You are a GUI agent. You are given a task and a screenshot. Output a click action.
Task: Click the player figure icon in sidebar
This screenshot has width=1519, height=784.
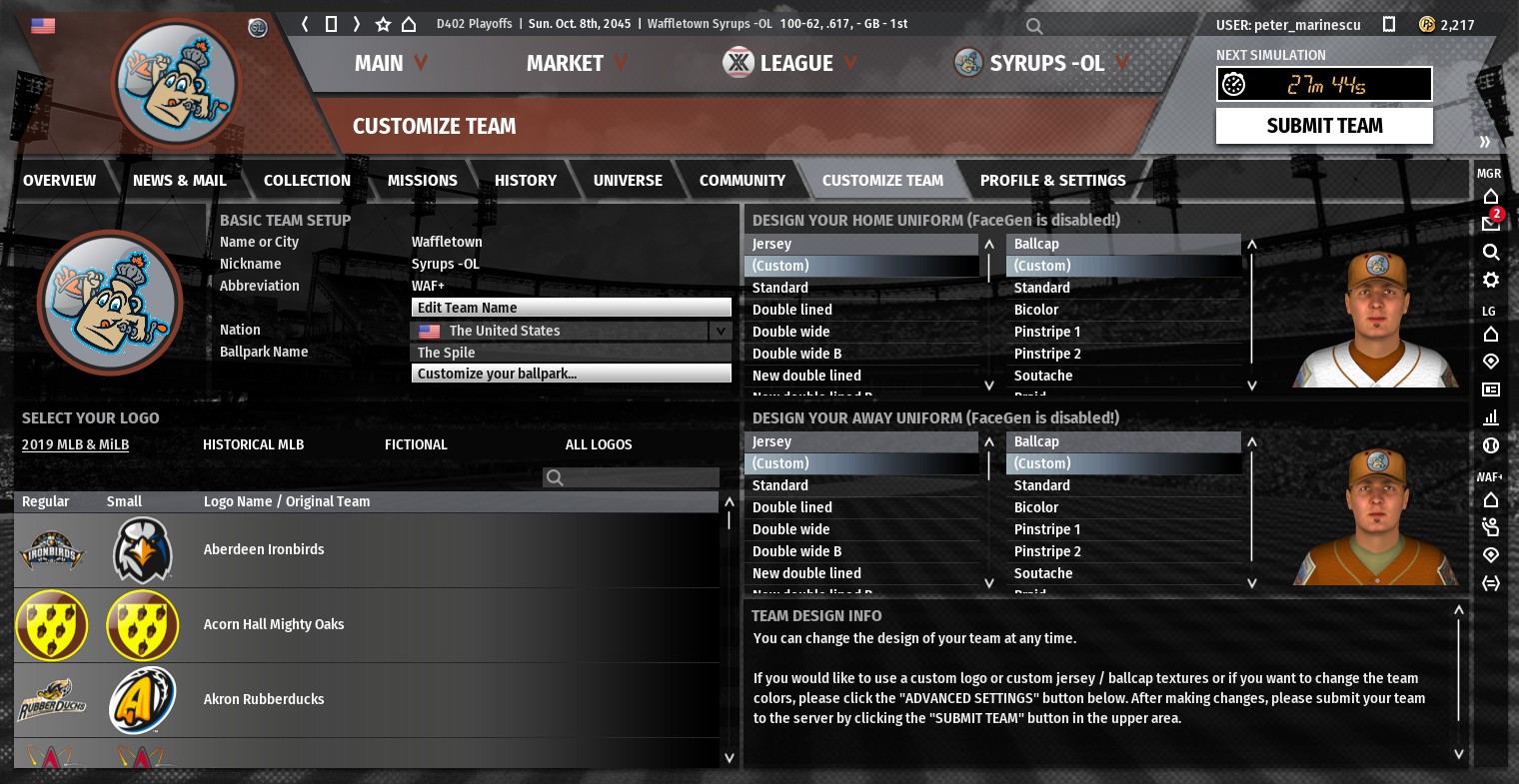point(1490,527)
